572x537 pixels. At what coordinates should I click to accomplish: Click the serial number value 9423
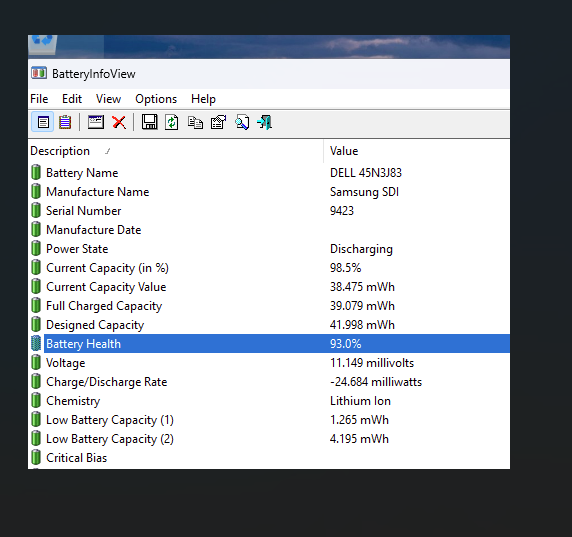[x=342, y=210]
